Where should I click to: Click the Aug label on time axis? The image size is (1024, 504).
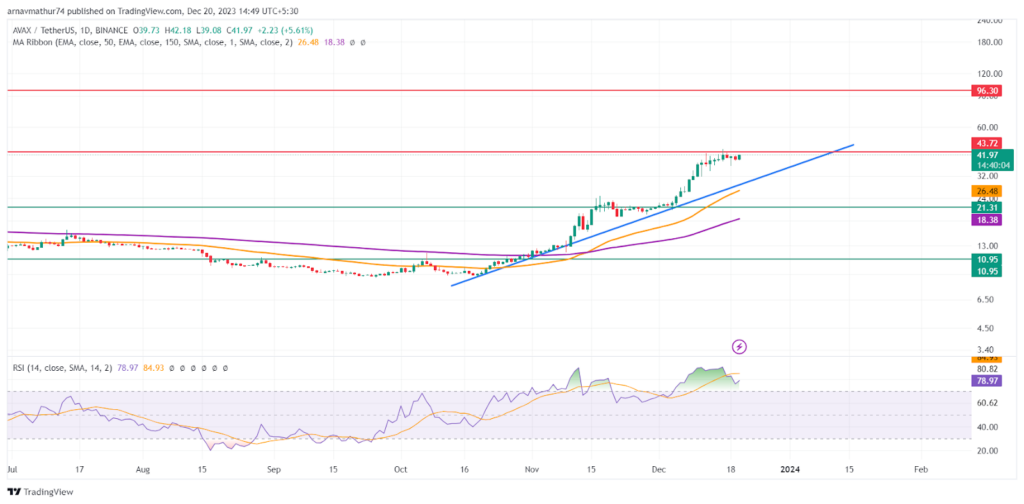point(144,469)
